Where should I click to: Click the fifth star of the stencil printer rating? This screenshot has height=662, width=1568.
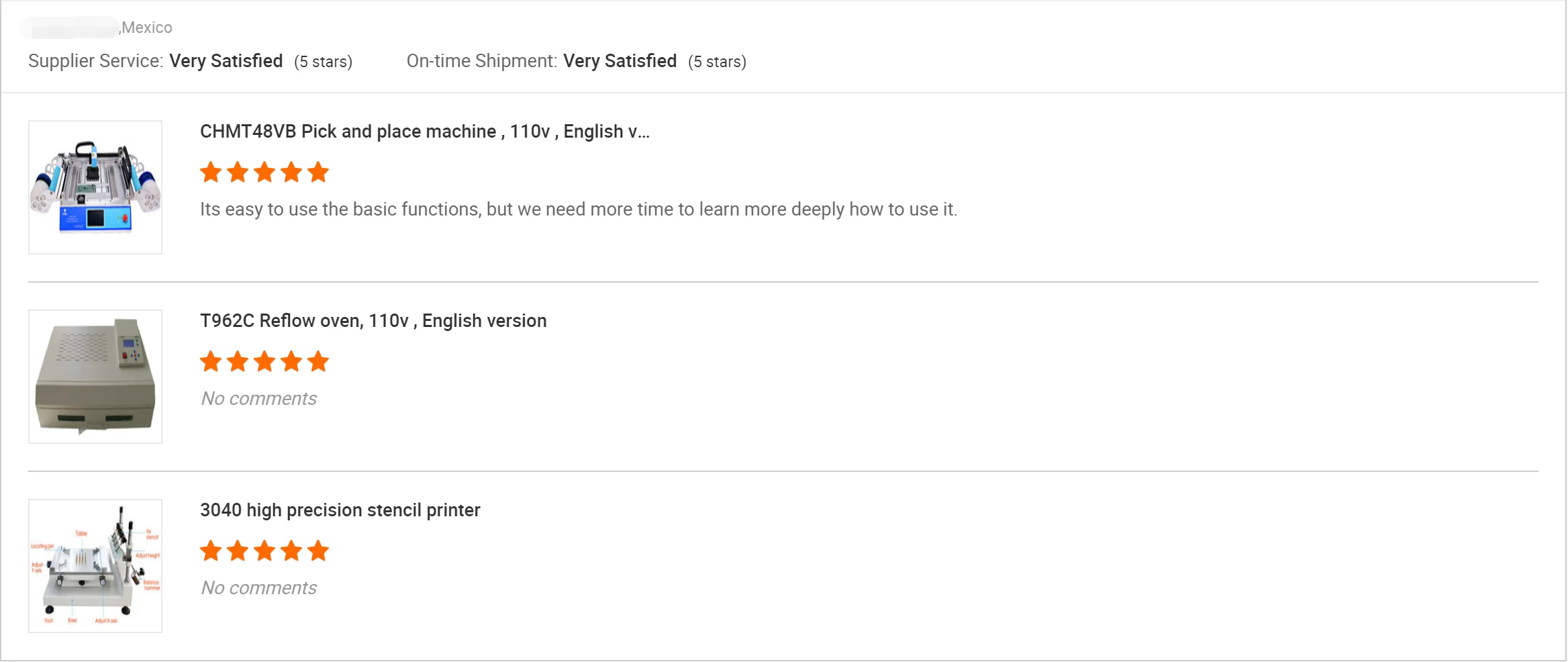click(x=318, y=551)
